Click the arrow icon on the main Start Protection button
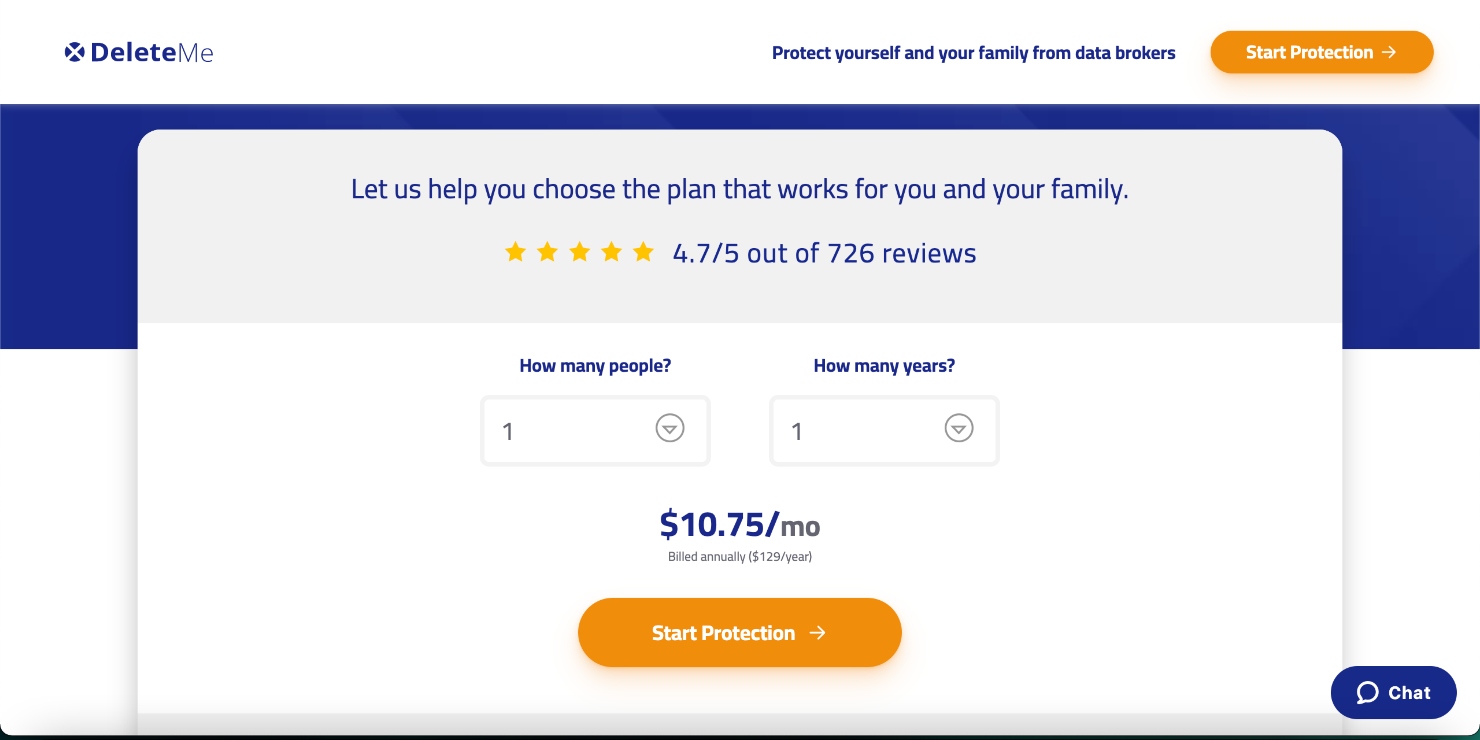 [817, 632]
